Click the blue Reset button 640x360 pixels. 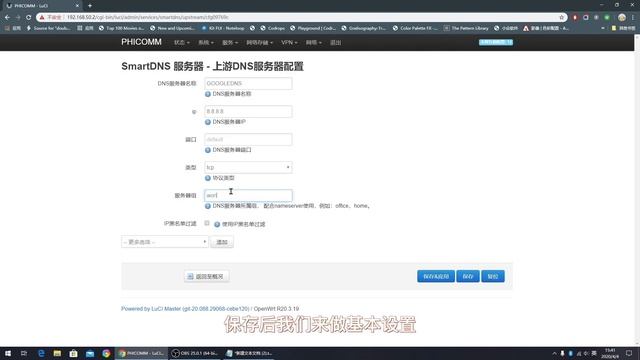493,276
